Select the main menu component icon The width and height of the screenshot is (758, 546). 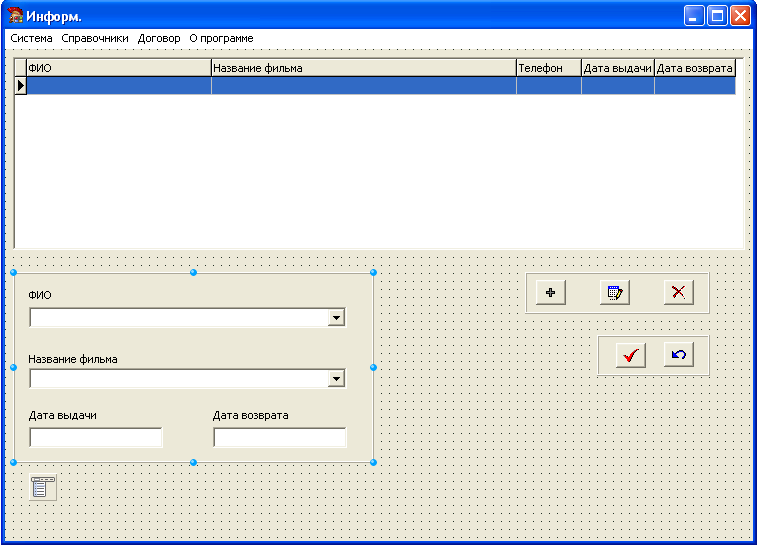click(43, 487)
